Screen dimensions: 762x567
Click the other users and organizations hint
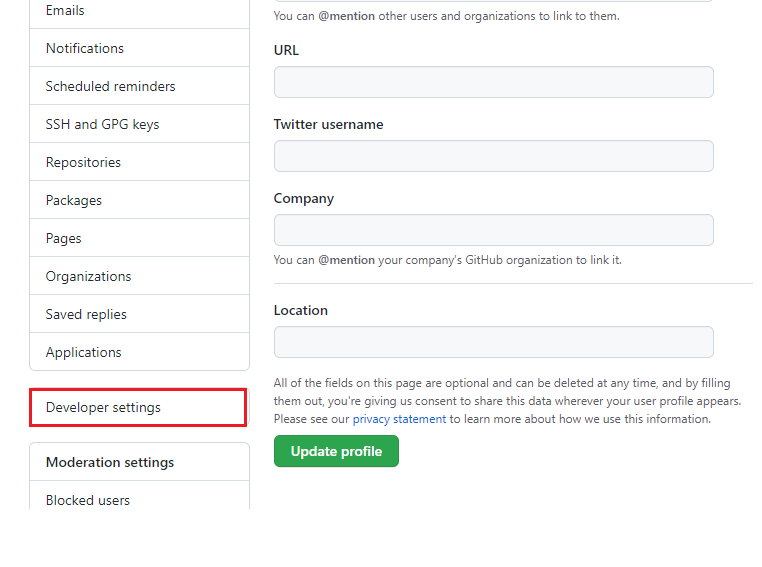[x=447, y=16]
